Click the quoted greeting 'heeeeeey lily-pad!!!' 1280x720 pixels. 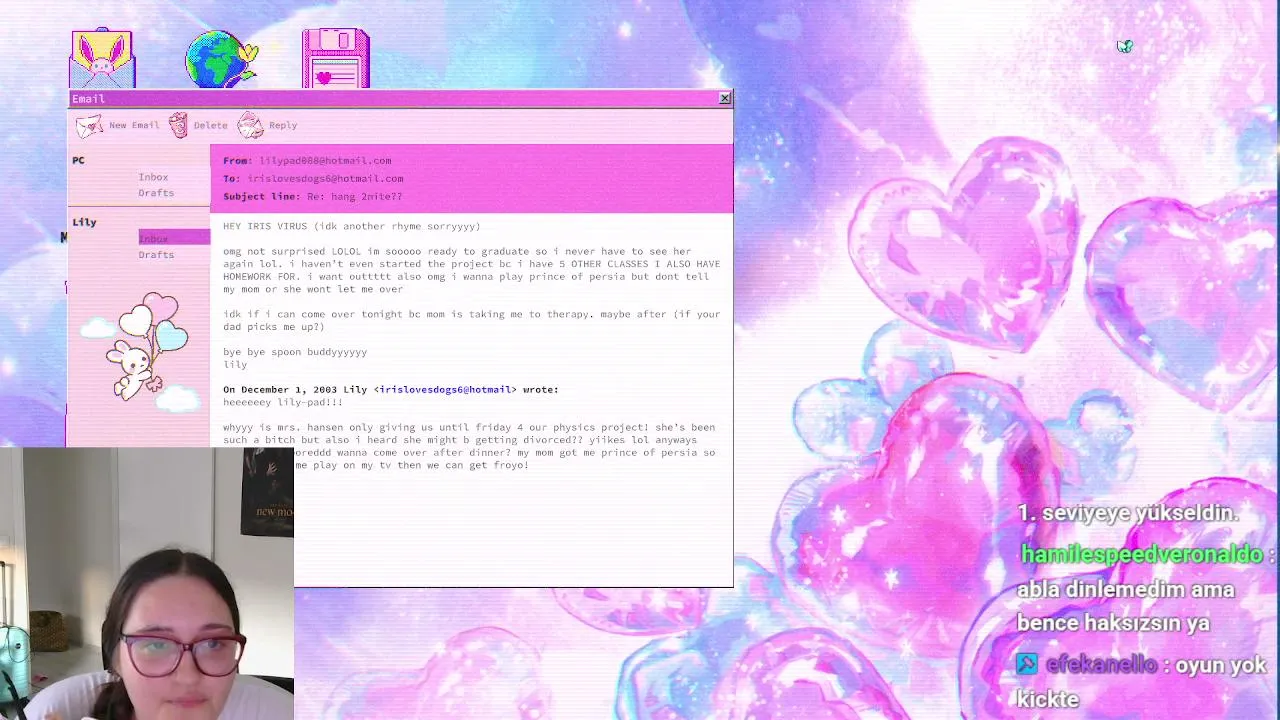coord(283,402)
